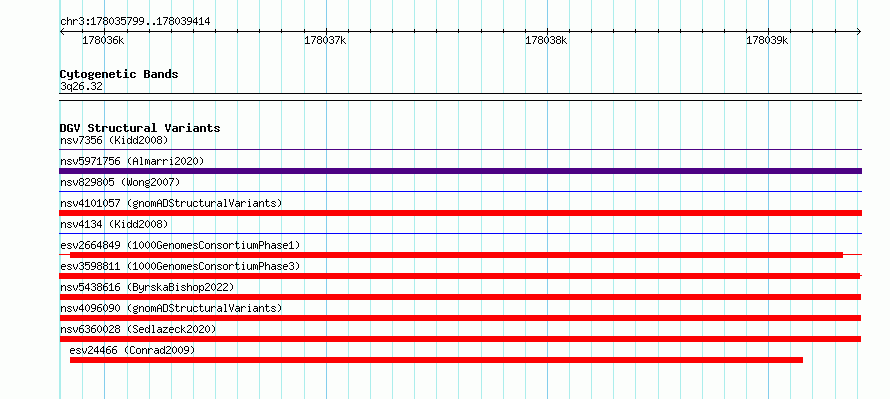The height and width of the screenshot is (399, 890).
Task: Open nsv4096090 (gnomADStructuralVariants) label
Action: (x=171, y=308)
